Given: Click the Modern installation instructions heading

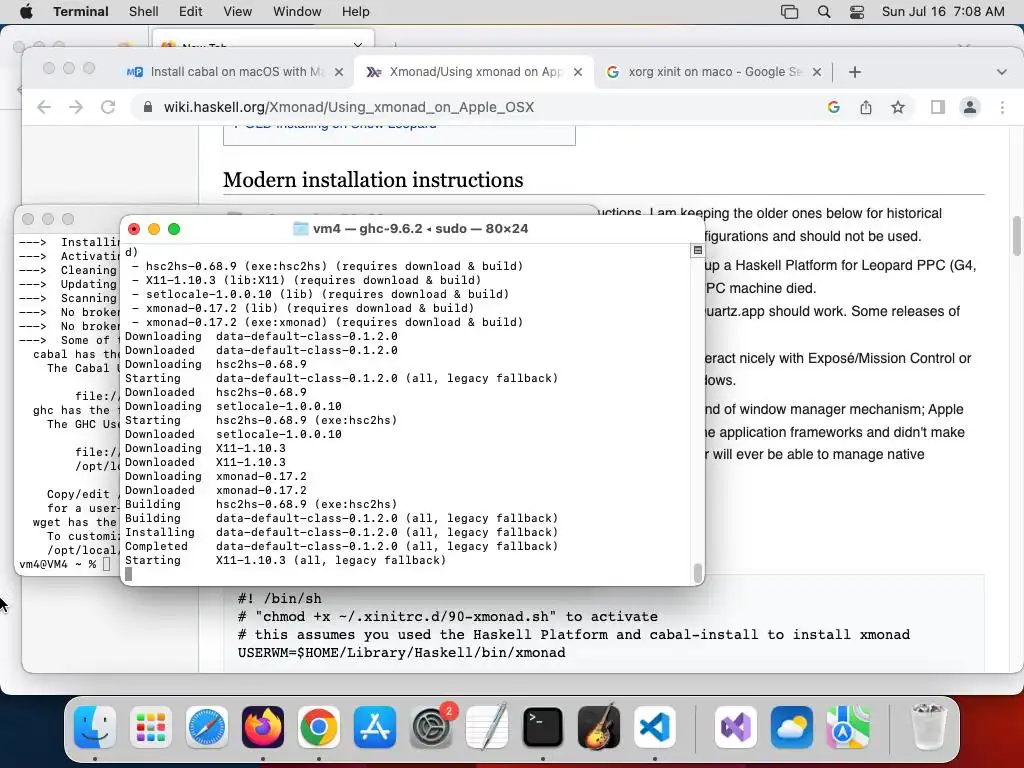Looking at the screenshot, I should tap(373, 180).
